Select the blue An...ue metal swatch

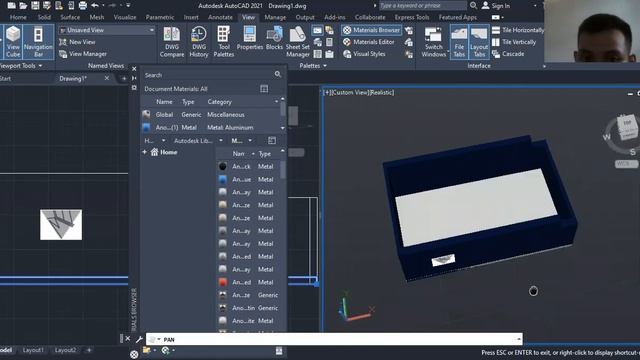pos(222,179)
